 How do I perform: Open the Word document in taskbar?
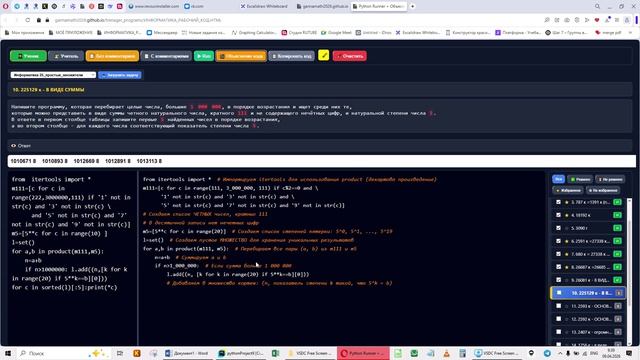coord(188,353)
